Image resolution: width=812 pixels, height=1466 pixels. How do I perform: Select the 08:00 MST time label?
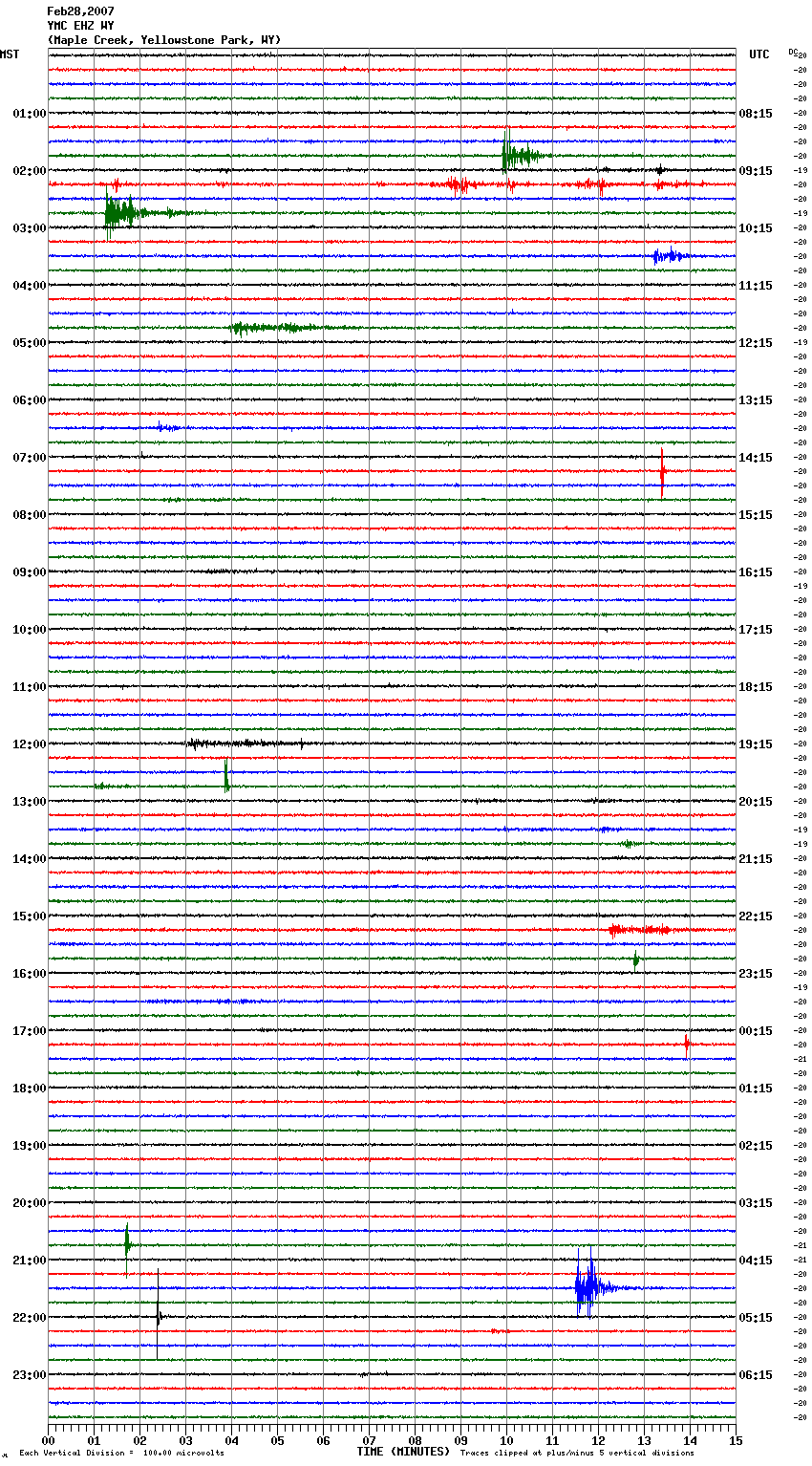(30, 515)
